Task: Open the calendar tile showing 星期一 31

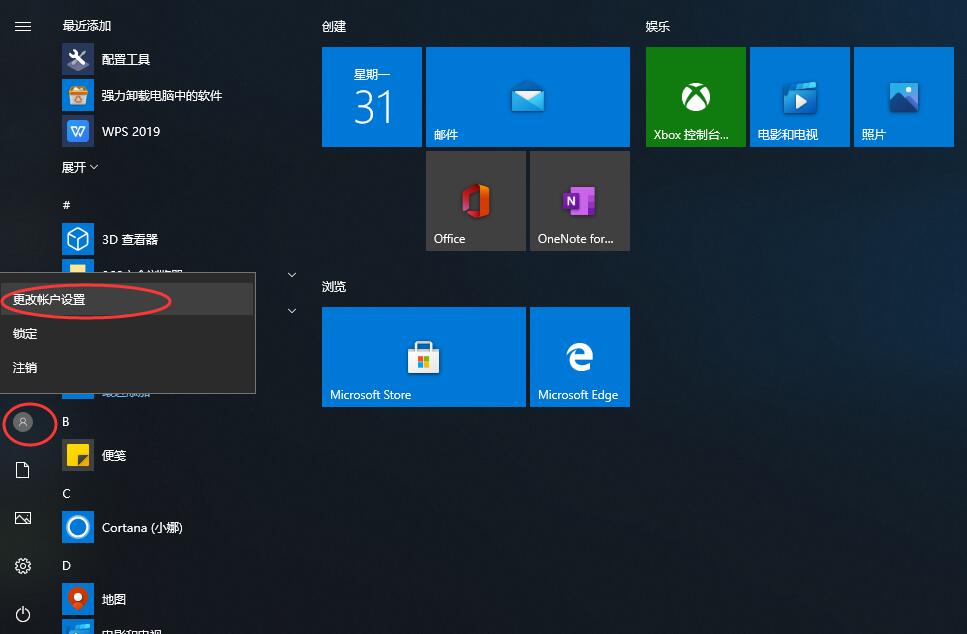Action: pyautogui.click(x=372, y=97)
